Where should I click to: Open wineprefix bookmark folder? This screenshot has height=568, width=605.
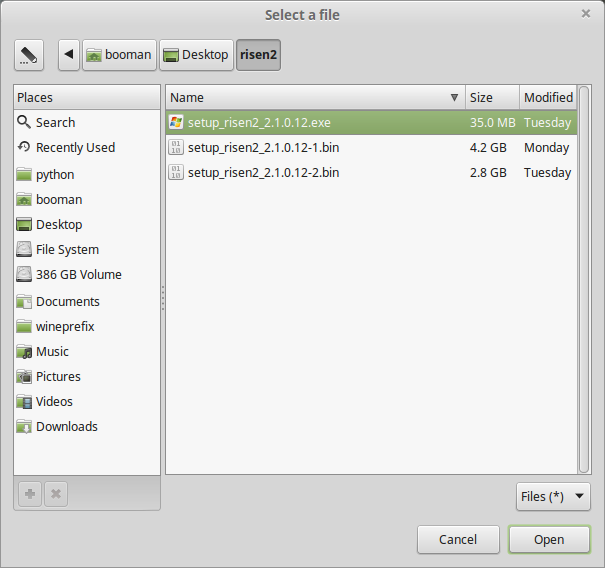tap(87, 326)
